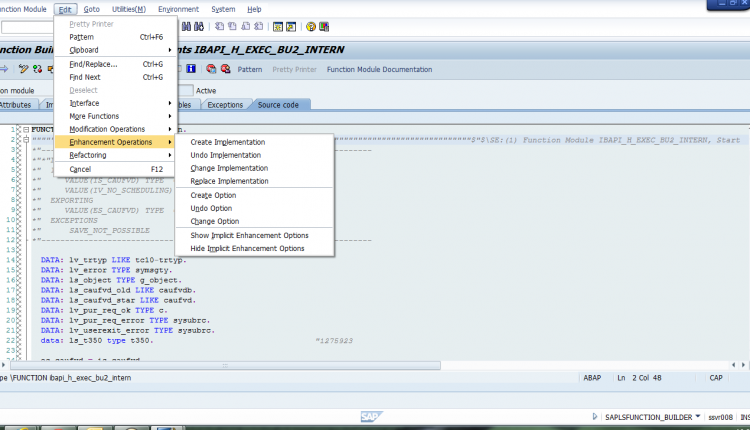Viewport: 750px width, 430px height.
Task: Click the Customize Local Layout monitor icon
Action: click(x=324, y=27)
